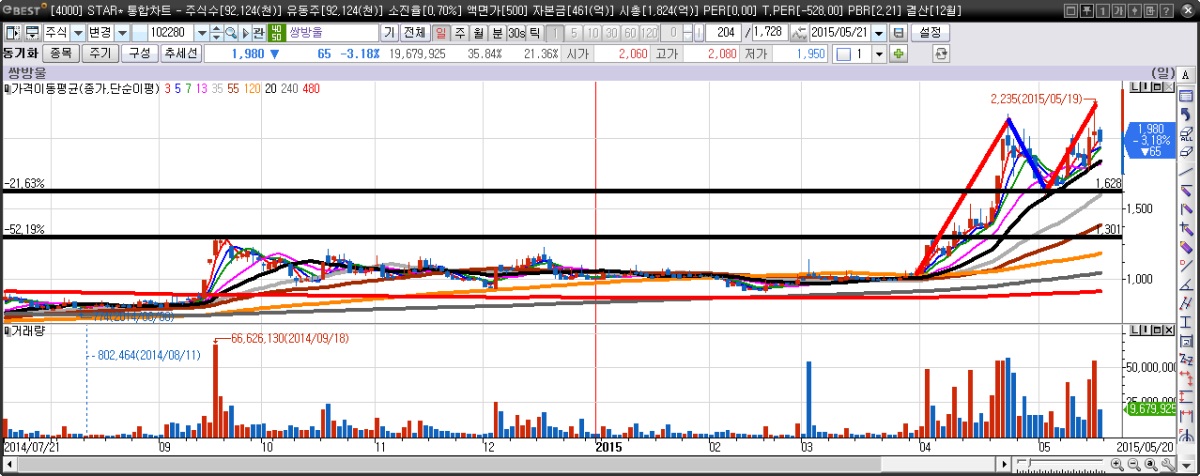Screen dimensions: 1200x476
Task: Click the stock code up/down stepper
Action: pyautogui.click(x=217, y=33)
